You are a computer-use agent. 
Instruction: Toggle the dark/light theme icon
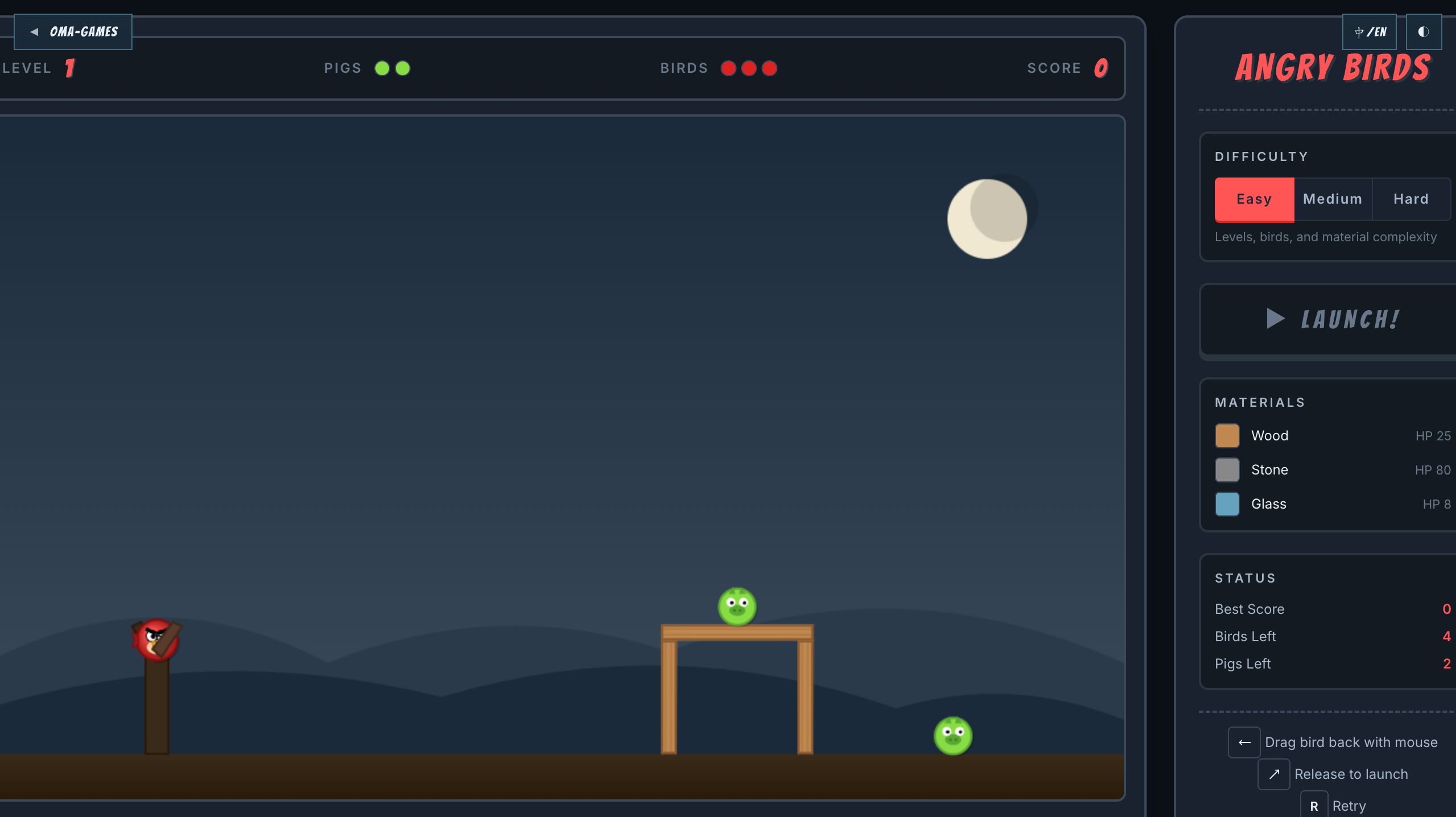(x=1424, y=32)
